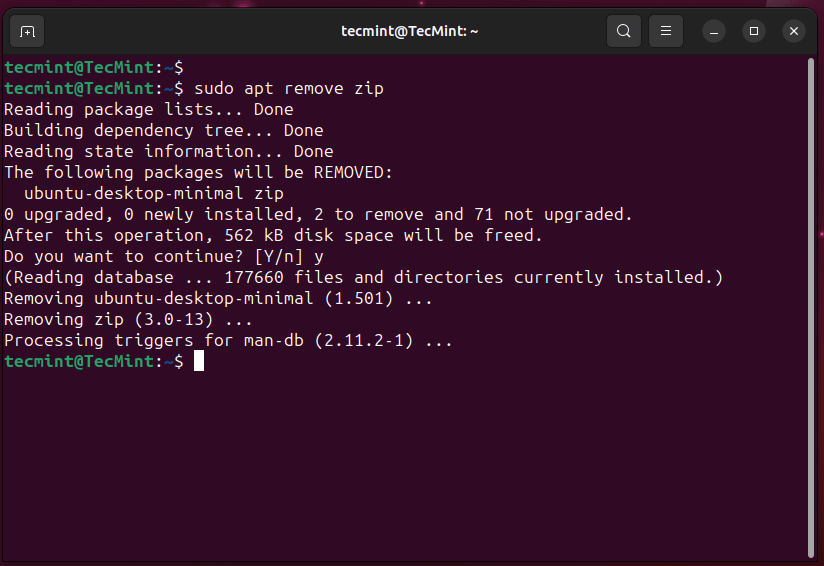Open a new terminal tab

click(x=27, y=32)
